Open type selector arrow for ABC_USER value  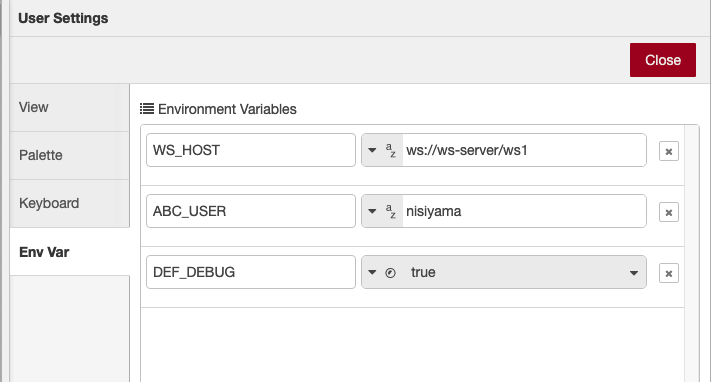click(x=372, y=211)
